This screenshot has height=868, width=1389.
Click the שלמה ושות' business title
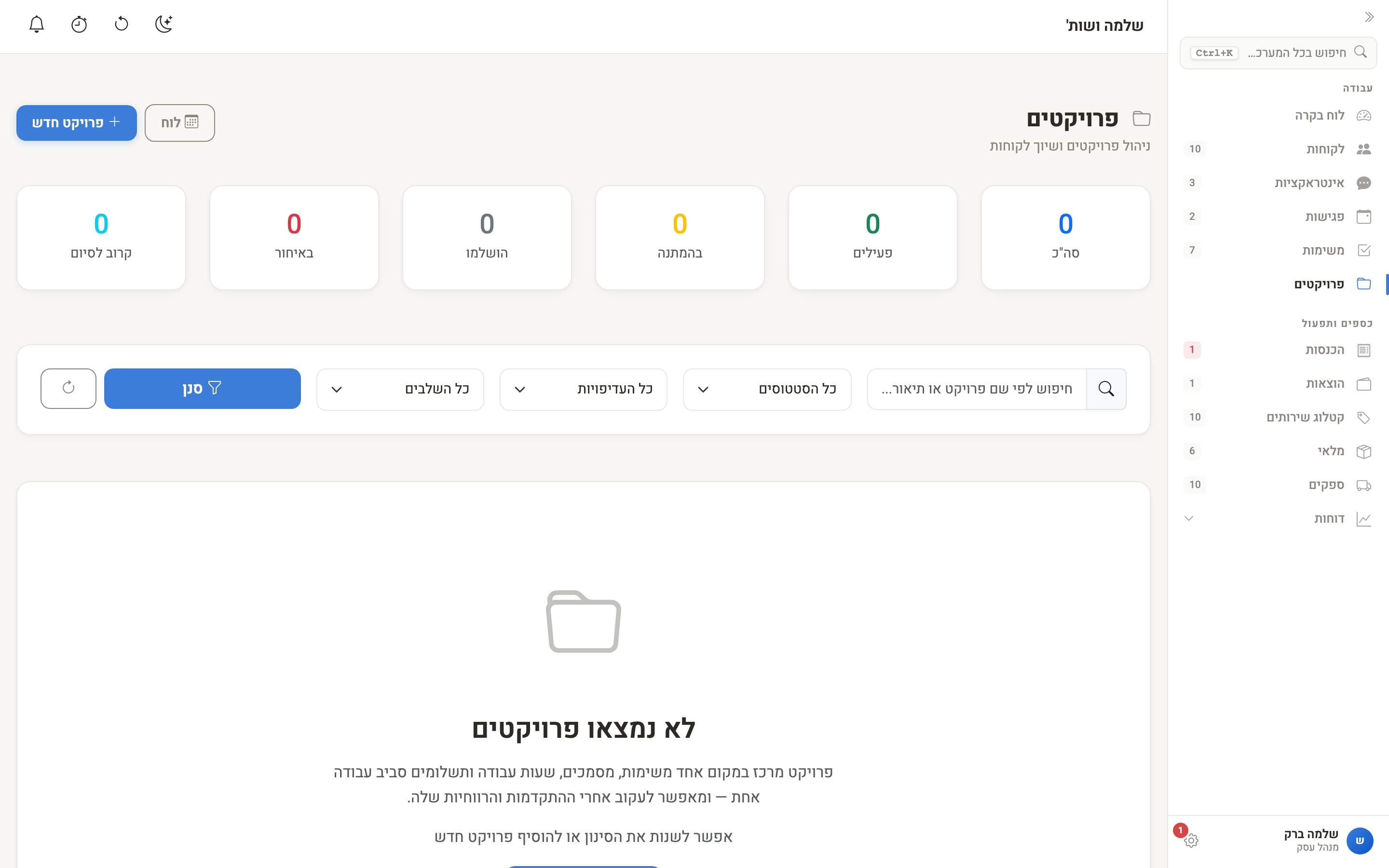[x=1104, y=25]
